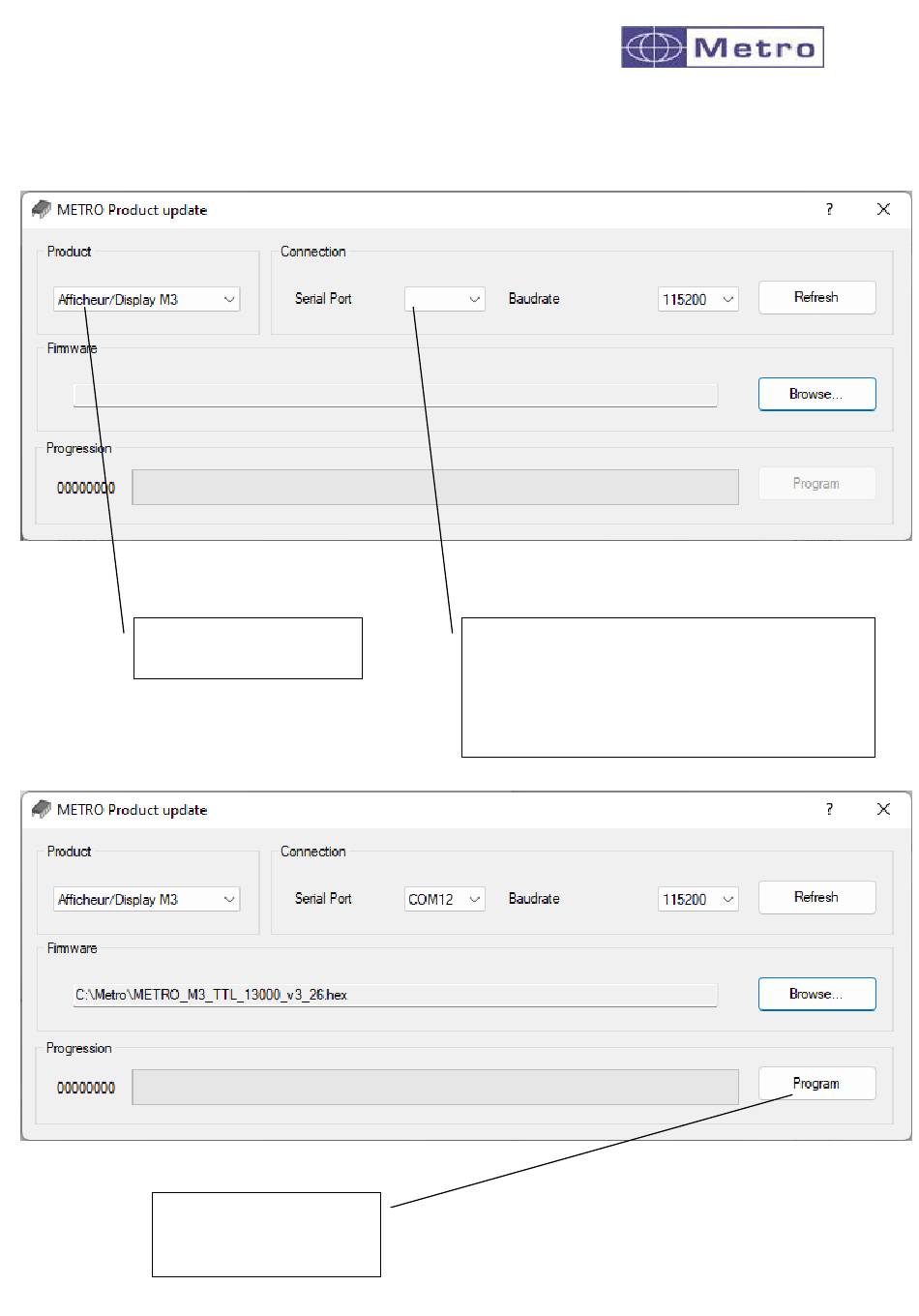Viewport: 919px width, 1316px height.
Task: Click the Baudrate label in the empty-Serial-Port dialog
Action: (x=534, y=299)
